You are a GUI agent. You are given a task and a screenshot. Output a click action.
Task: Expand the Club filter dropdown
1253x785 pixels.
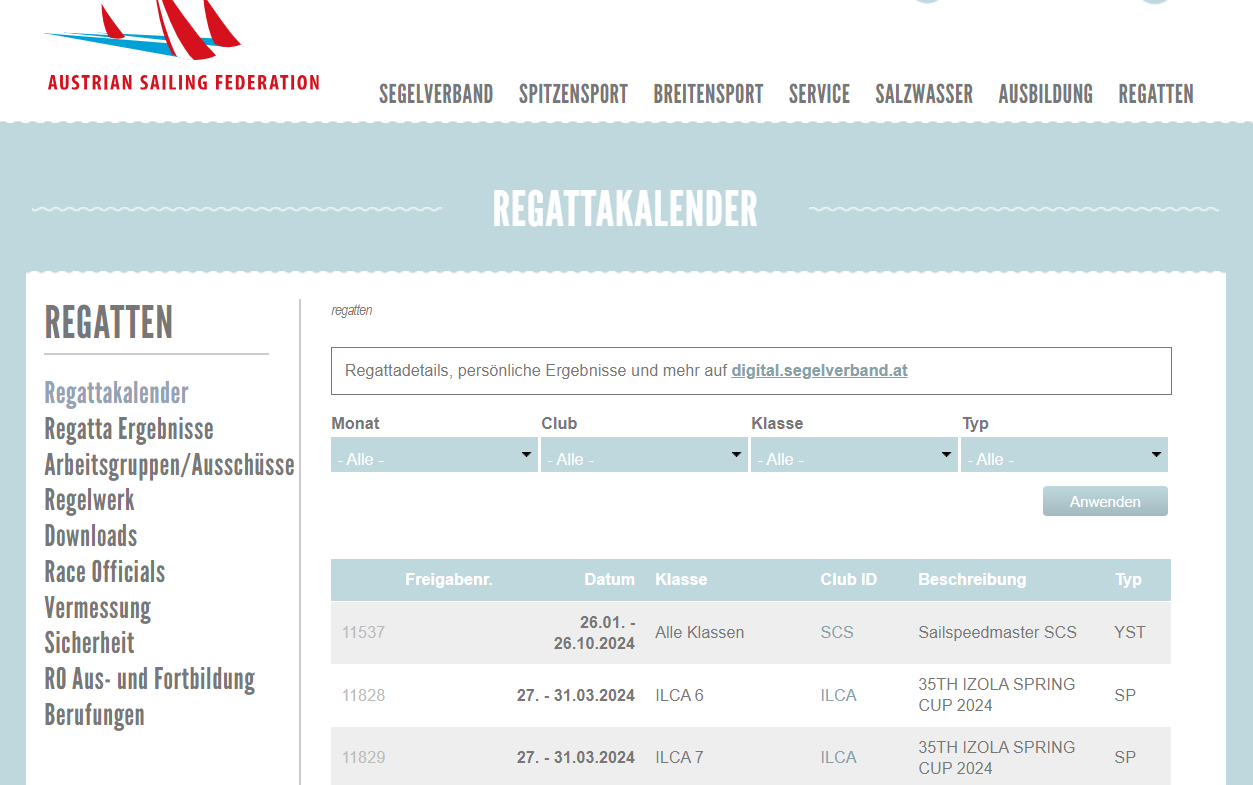[644, 455]
